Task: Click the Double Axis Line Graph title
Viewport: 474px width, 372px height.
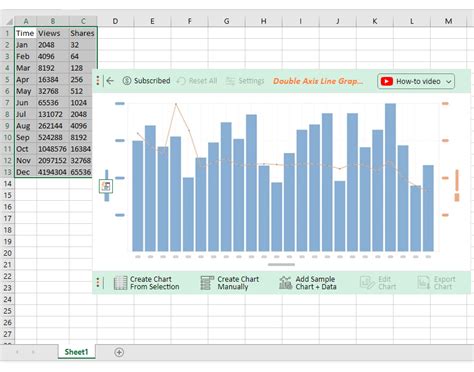Action: [x=318, y=81]
